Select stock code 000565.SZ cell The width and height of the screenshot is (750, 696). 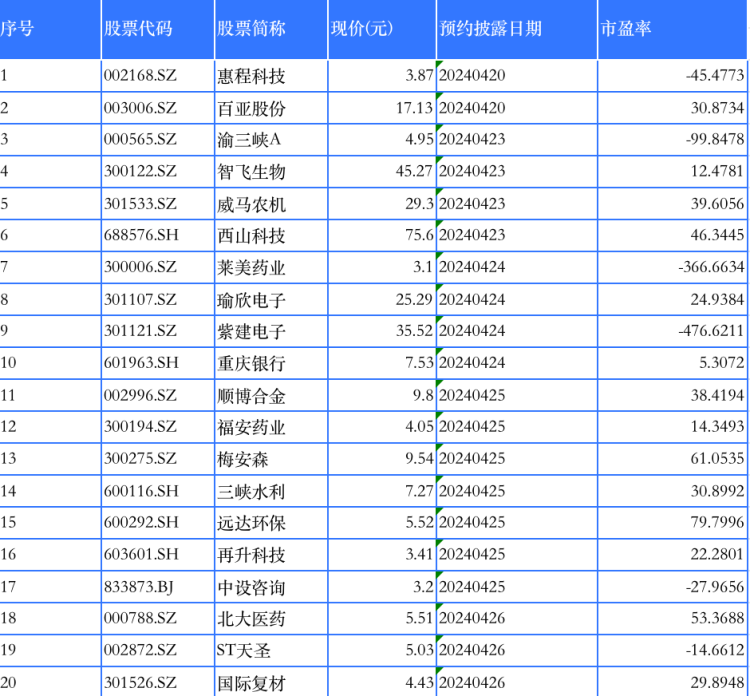tap(158, 140)
